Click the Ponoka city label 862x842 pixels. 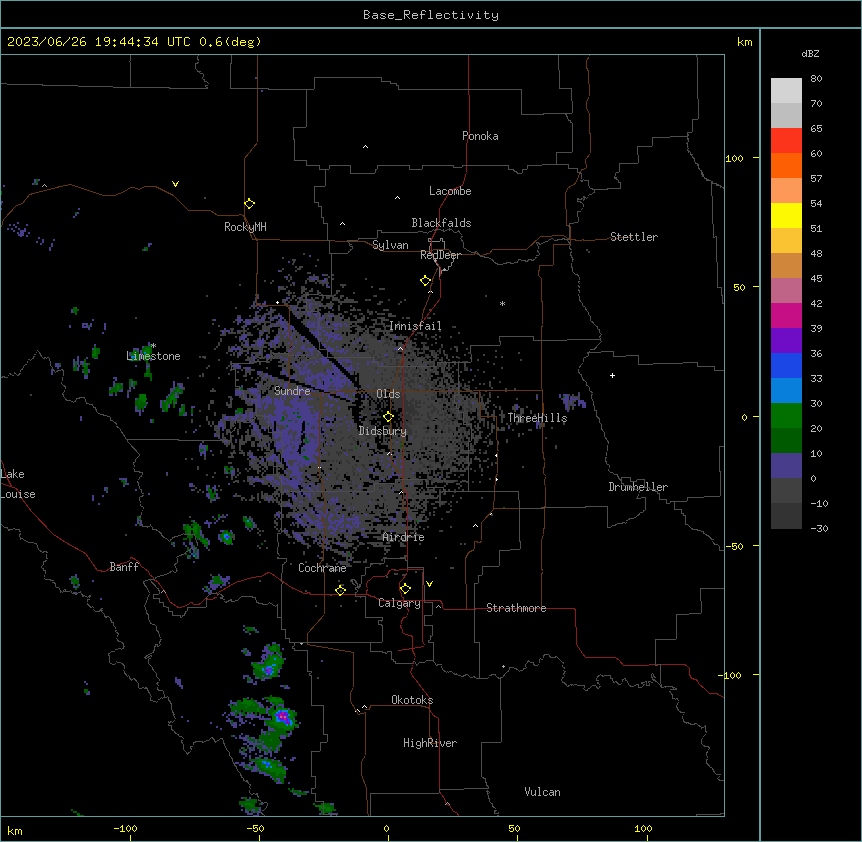(x=480, y=136)
